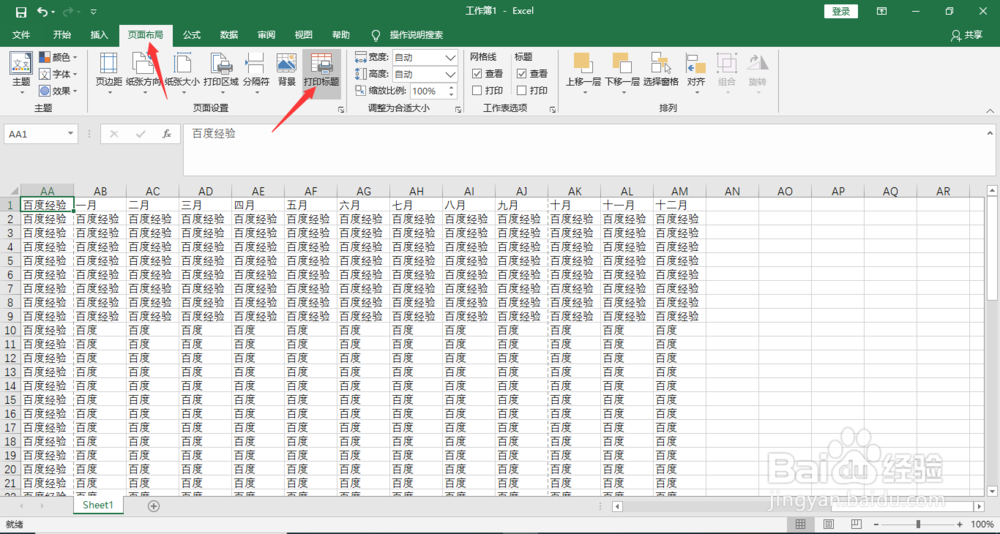Viewport: 1000px width, 534px height.
Task: Open the Quick Access Toolbar customize dropdown
Action: [x=94, y=11]
